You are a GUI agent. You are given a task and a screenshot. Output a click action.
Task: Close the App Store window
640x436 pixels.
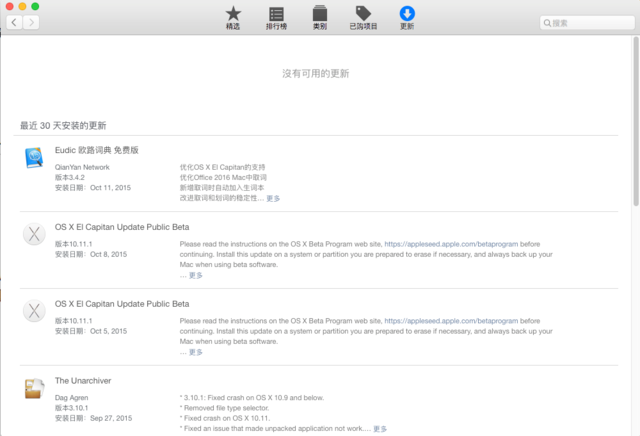tap(9, 6)
